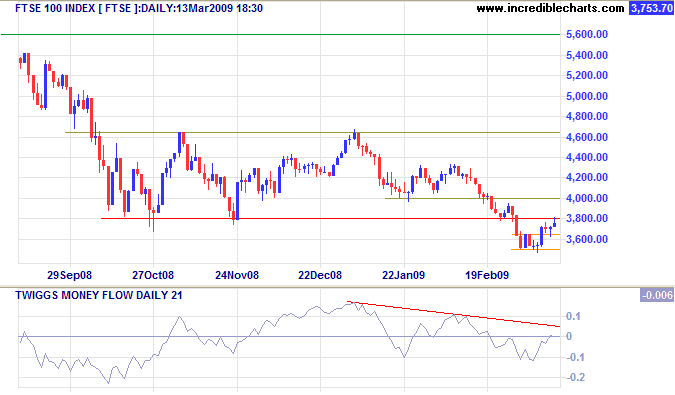This screenshot has width=675, height=395.
Task: Select the olive 4,000 level line
Action: pyautogui.click(x=472, y=198)
